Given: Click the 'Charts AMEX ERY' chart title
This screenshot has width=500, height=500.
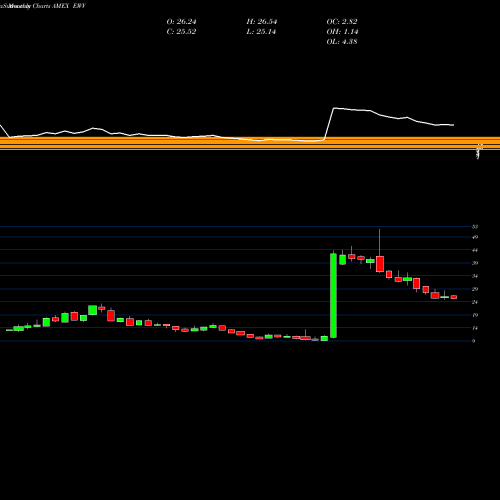Looking at the screenshot, I should pyautogui.click(x=59, y=6).
